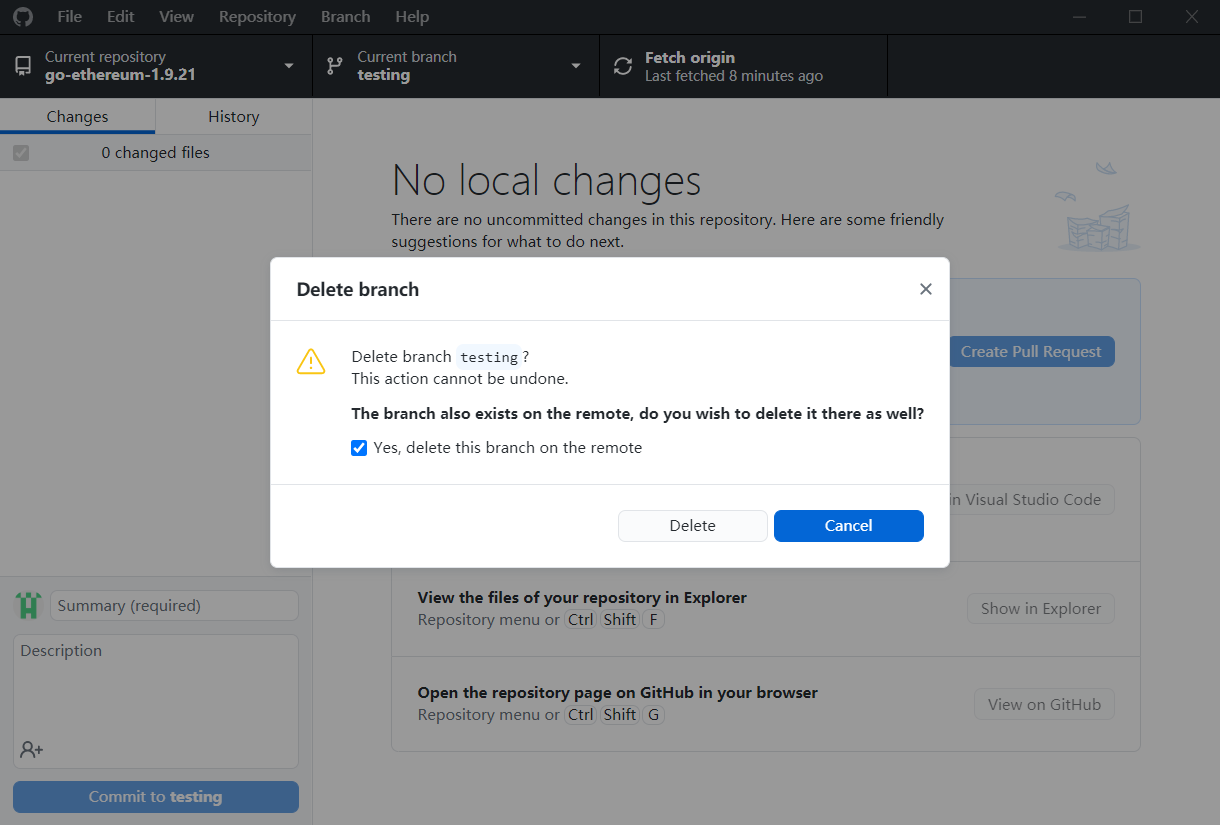Image resolution: width=1220 pixels, height=825 pixels.
Task: Click the Summary (required) input field
Action: 174,605
